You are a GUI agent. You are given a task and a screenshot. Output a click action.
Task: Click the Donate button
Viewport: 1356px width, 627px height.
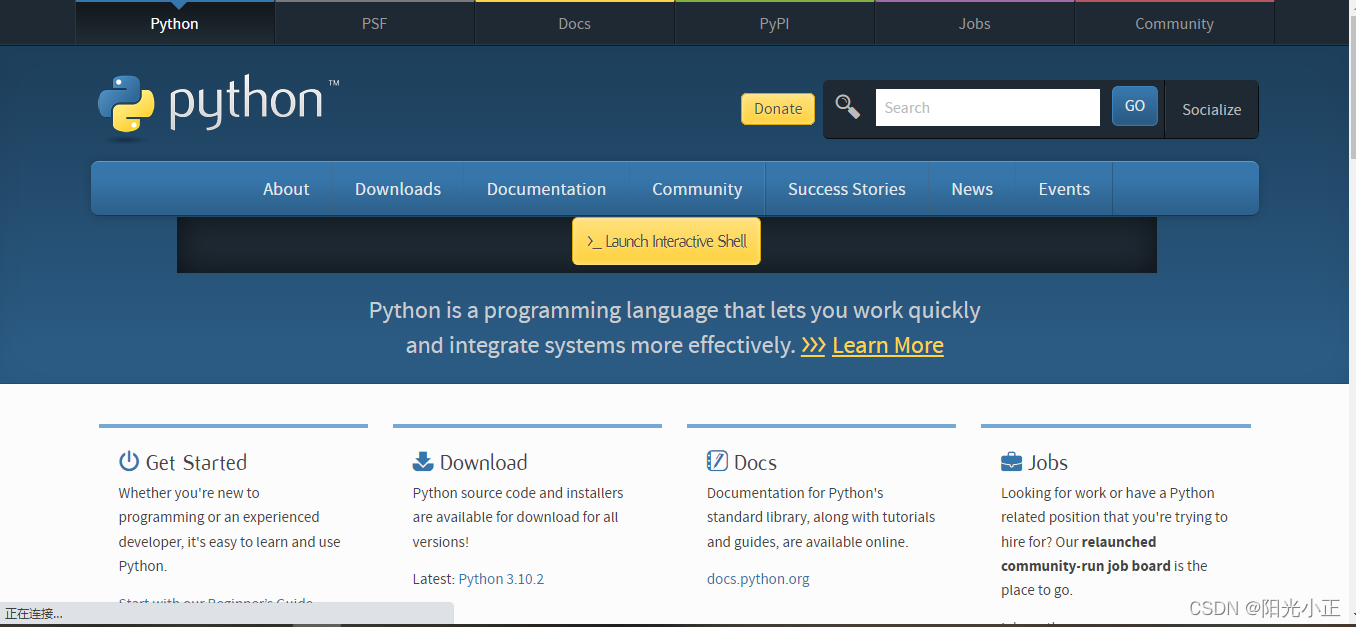coord(778,109)
